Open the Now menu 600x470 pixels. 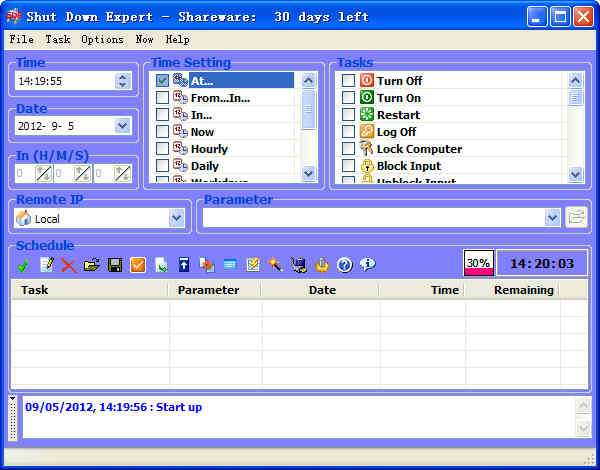point(145,39)
